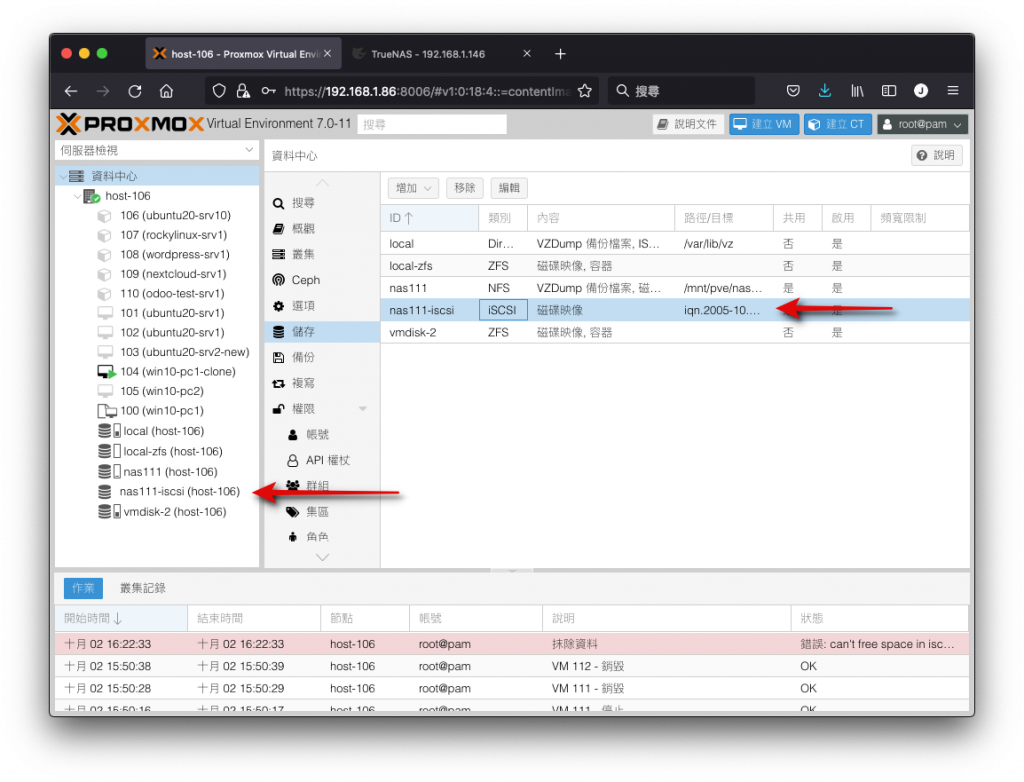Open the browser hamburger menu
Screen dimensions: 1024x782
(x=953, y=91)
